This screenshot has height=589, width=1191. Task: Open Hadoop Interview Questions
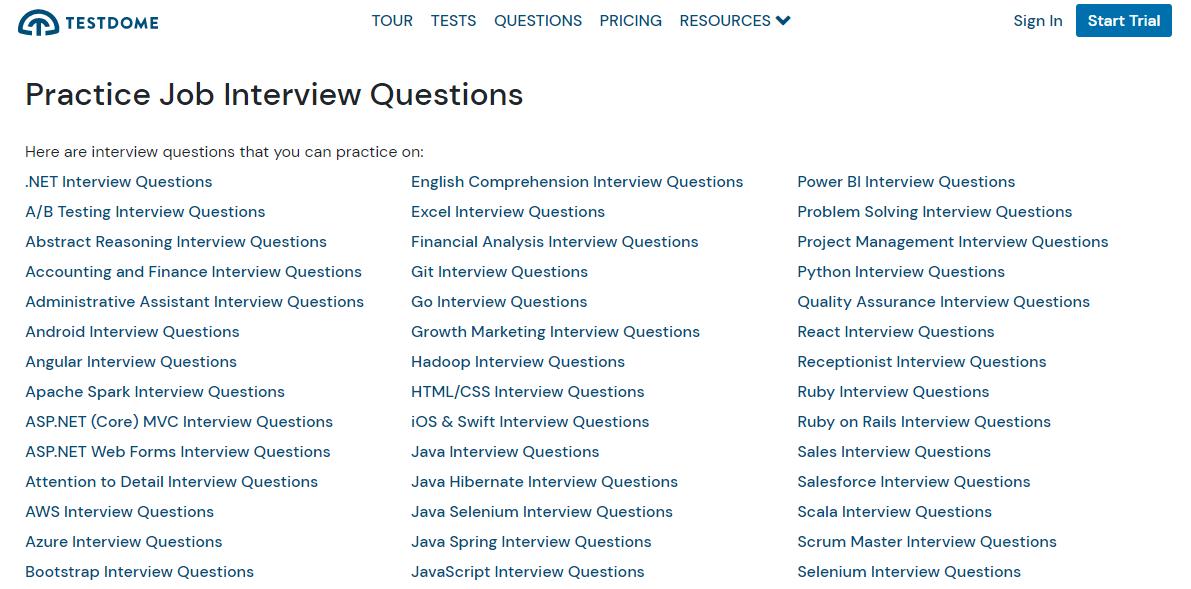(518, 362)
